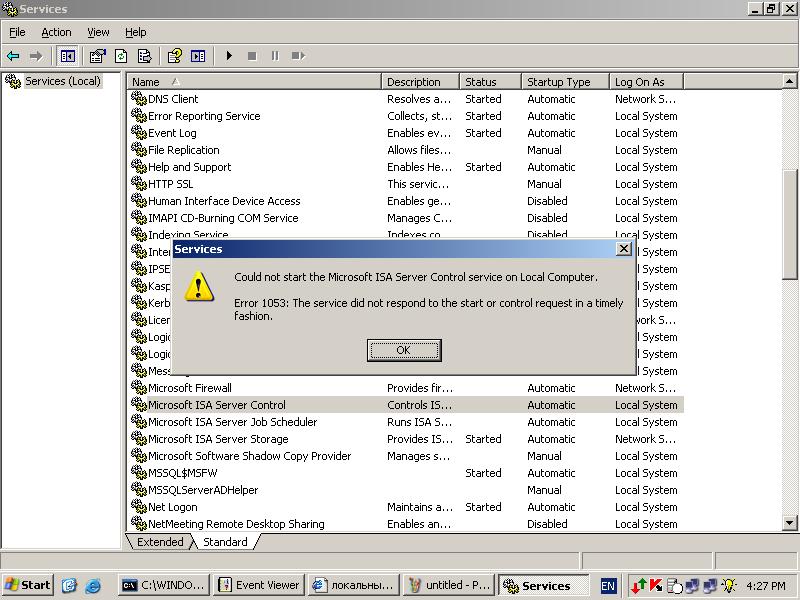Select the Net Logon service
800x600 pixels.
click(172, 507)
